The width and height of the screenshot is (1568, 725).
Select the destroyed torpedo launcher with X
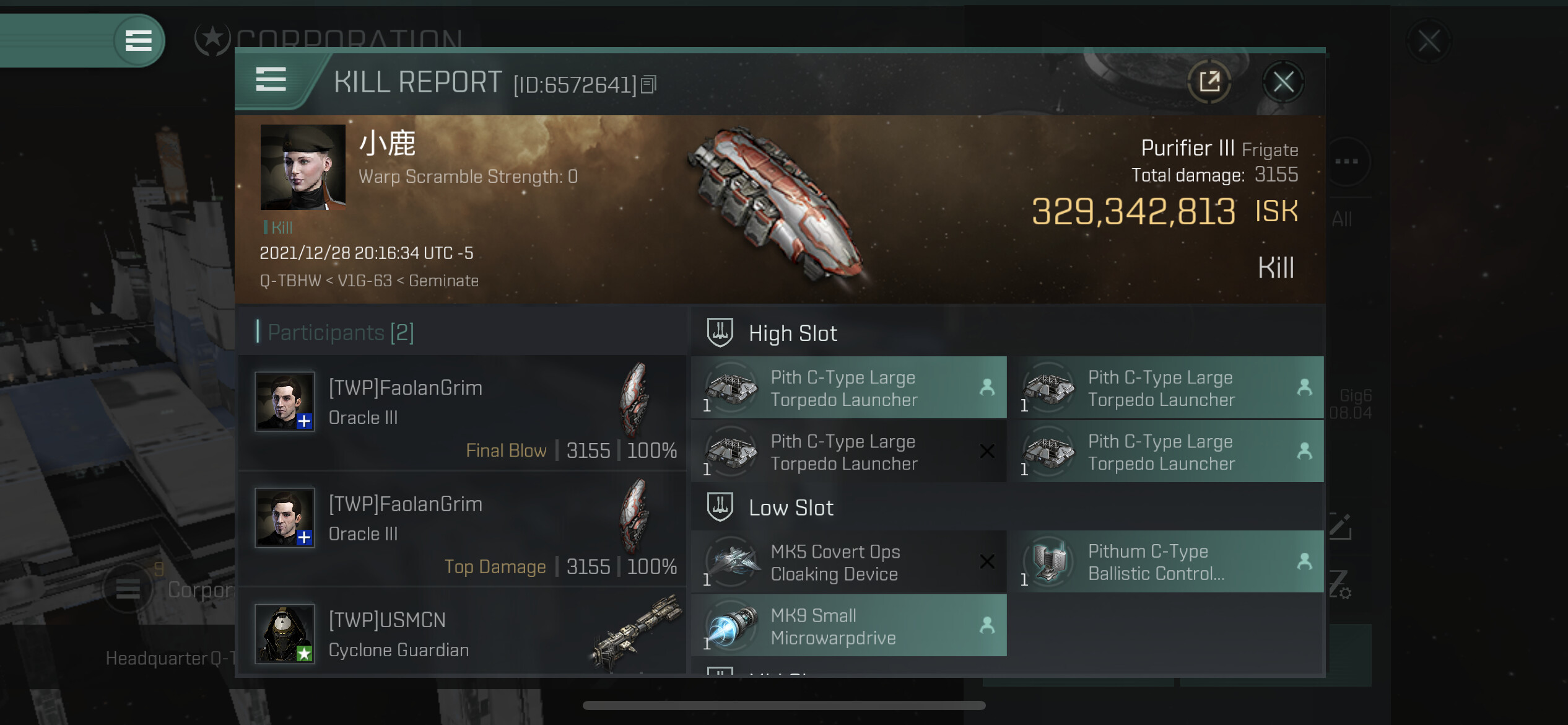click(x=849, y=452)
